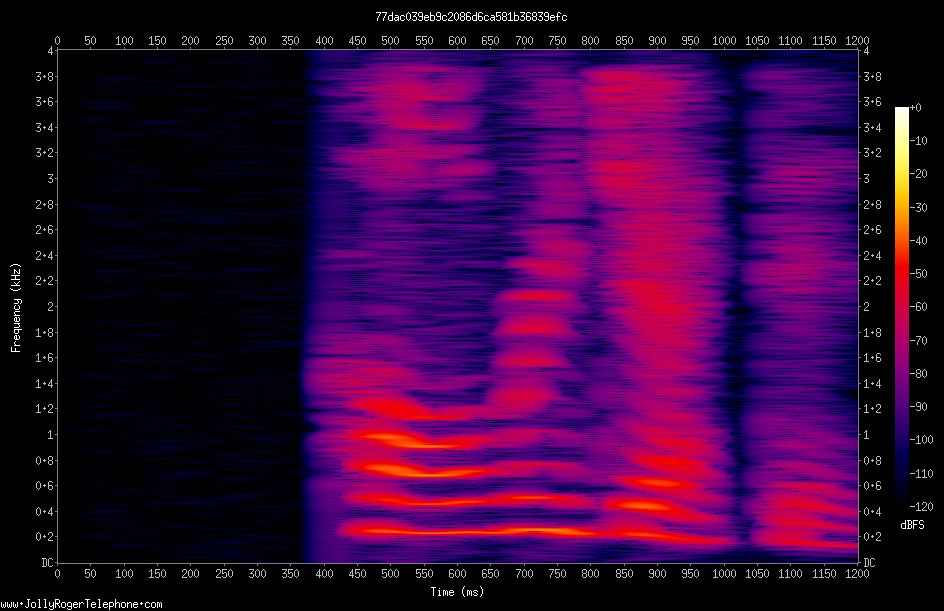944x611 pixels.
Task: Click the 1200 tick on the top time axis
Action: point(857,41)
